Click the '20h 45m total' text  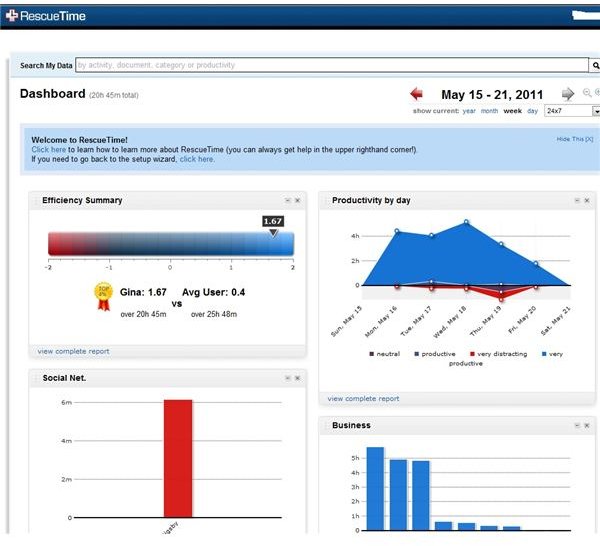pyautogui.click(x=114, y=95)
